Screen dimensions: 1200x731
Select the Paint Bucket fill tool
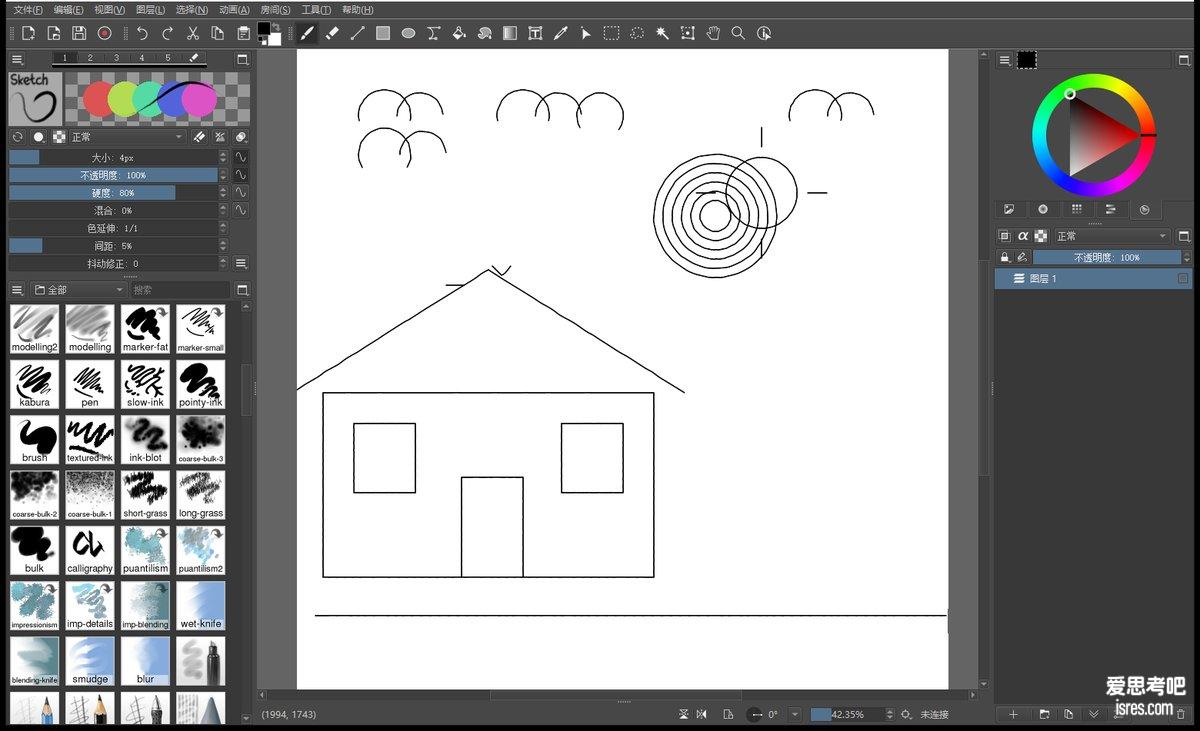click(459, 33)
